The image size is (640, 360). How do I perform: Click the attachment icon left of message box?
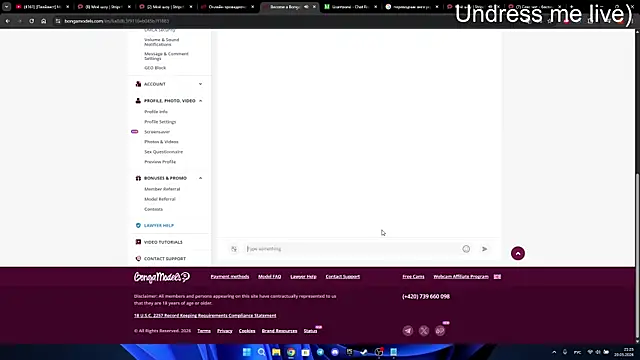coord(234,249)
